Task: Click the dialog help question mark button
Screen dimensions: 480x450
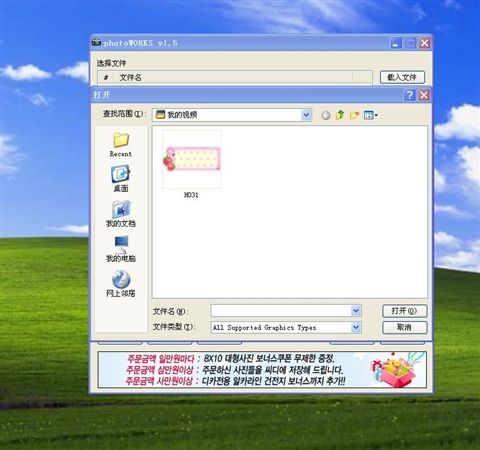Action: [409, 95]
